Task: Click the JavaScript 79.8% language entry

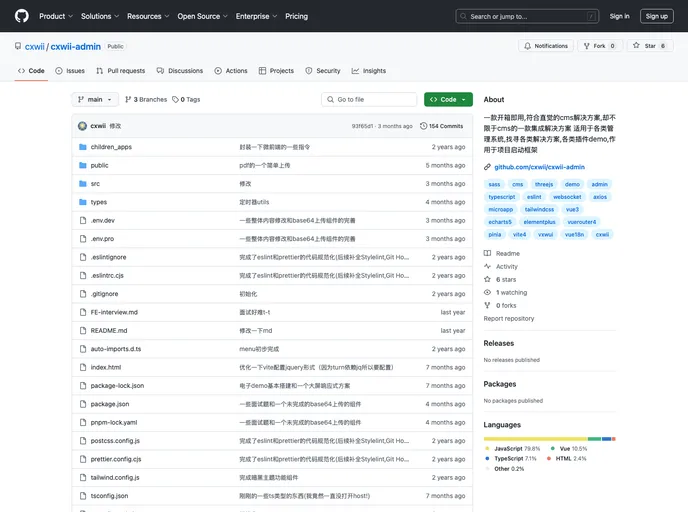Action: [x=512, y=449]
